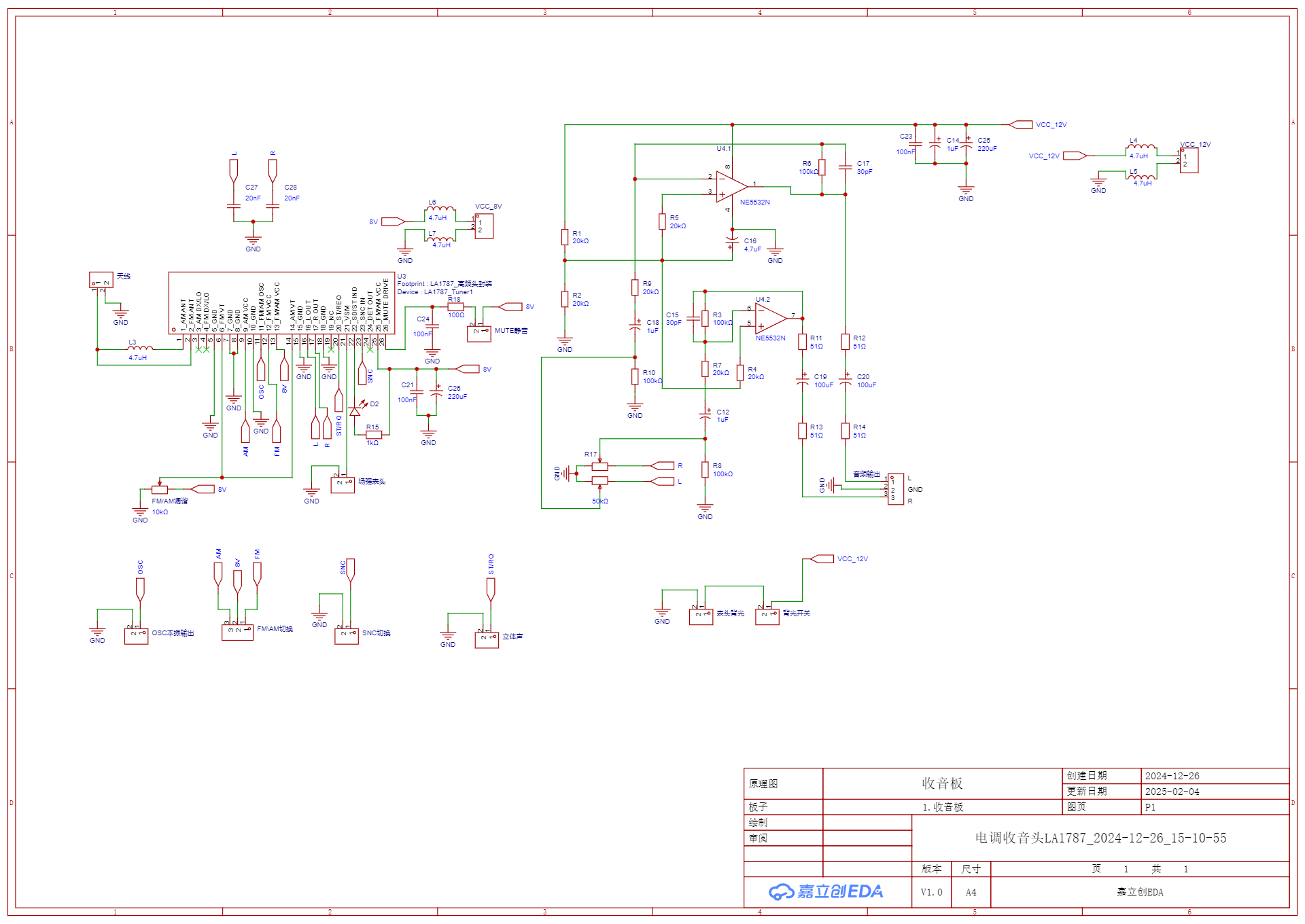Select inductor L4 4.7uH
Screen dimensions: 1305x924
pyautogui.click(x=1142, y=147)
